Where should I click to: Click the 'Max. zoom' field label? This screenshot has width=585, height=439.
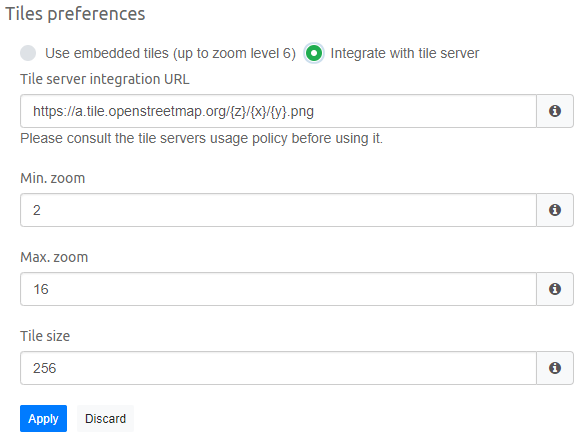(54, 257)
